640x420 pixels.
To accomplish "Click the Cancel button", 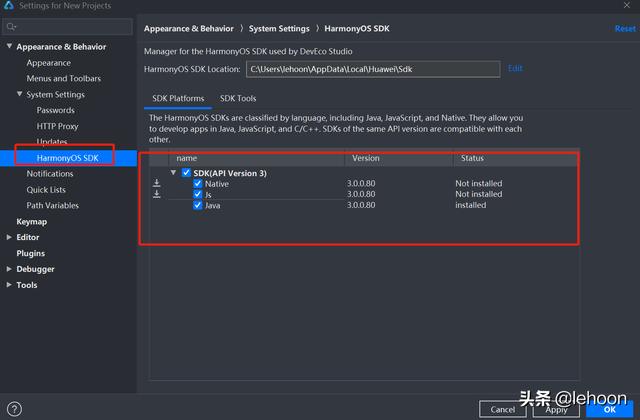I will point(502,409).
